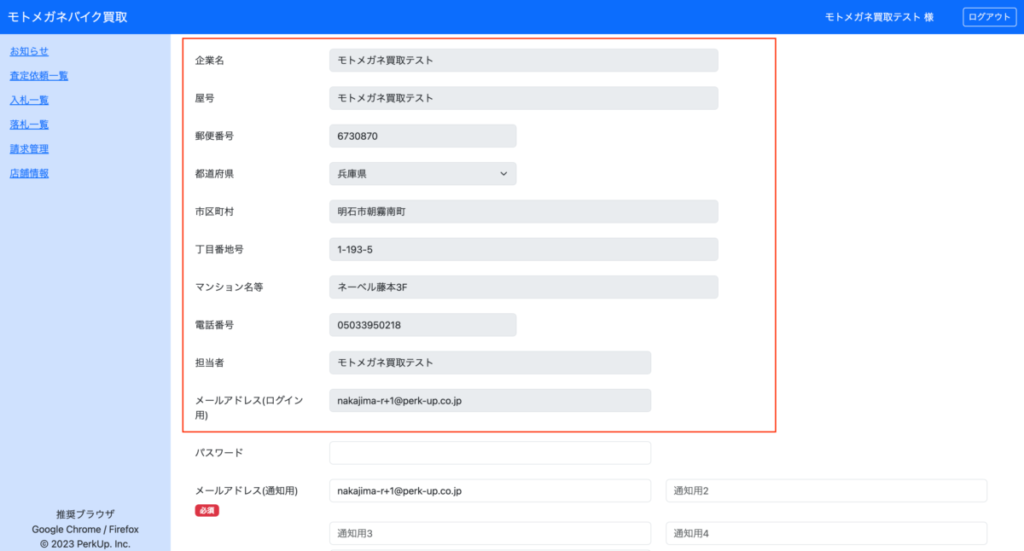Select the 丁目番地号 field
Image resolution: width=1024 pixels, height=551 pixels.
point(523,249)
